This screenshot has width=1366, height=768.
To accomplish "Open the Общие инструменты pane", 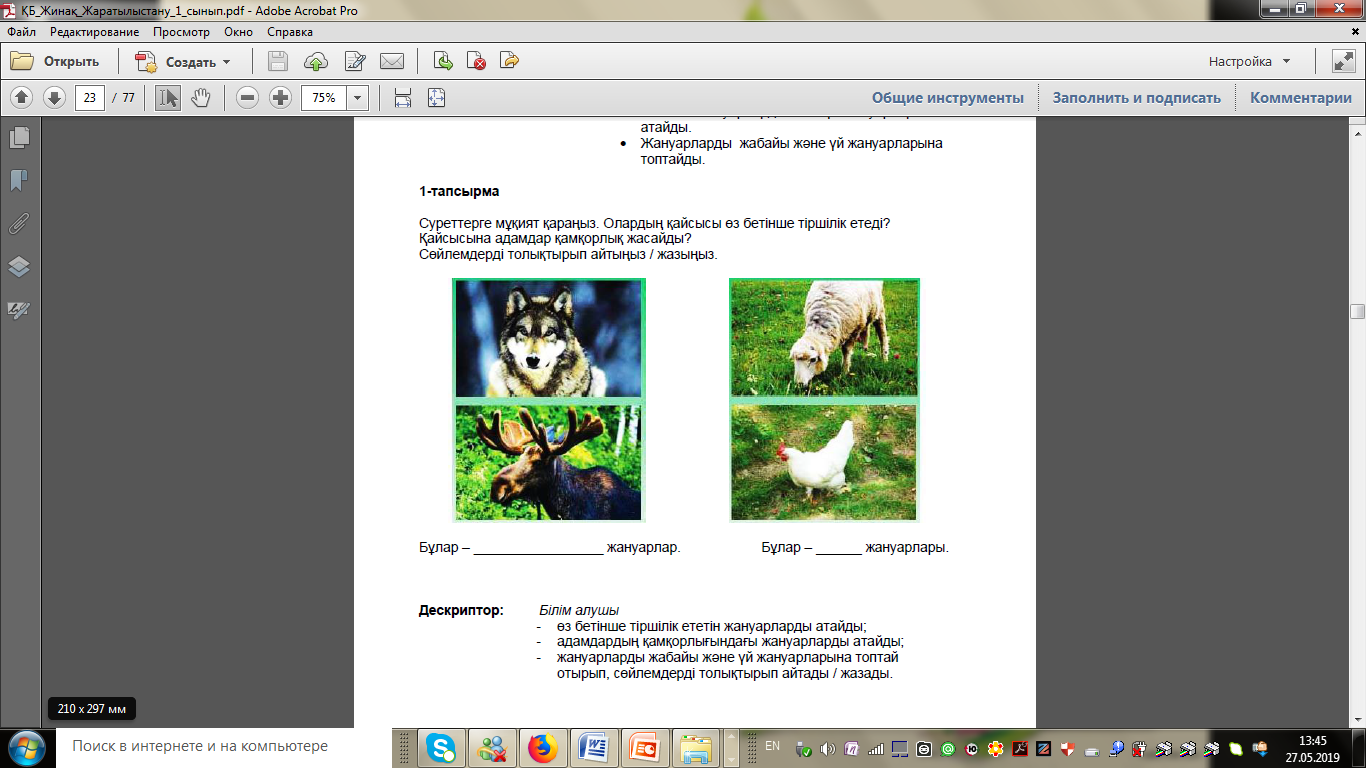I will [x=948, y=98].
